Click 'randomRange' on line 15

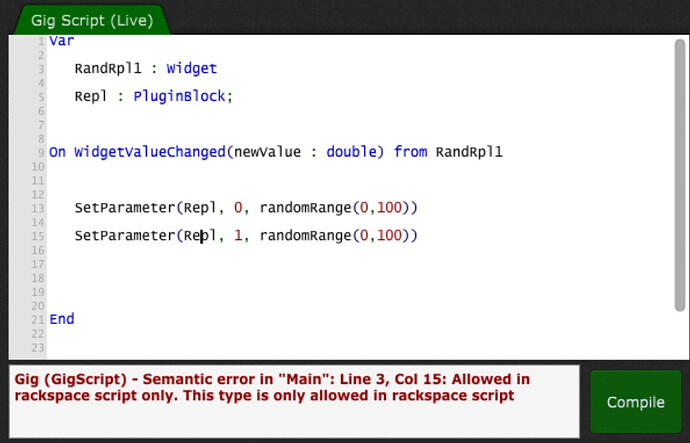point(306,236)
